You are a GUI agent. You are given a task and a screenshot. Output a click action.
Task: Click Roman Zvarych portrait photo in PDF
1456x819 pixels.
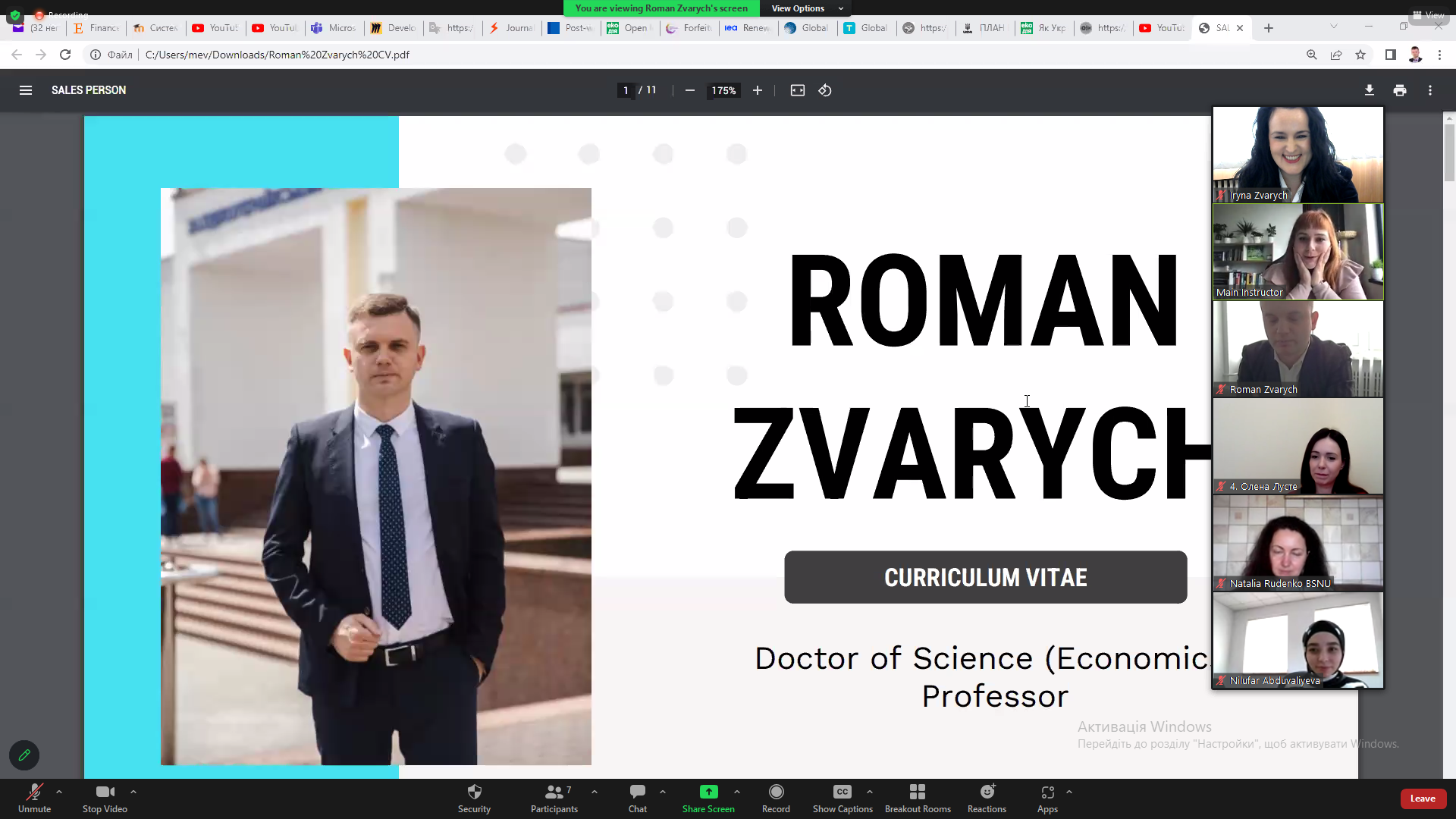point(375,476)
